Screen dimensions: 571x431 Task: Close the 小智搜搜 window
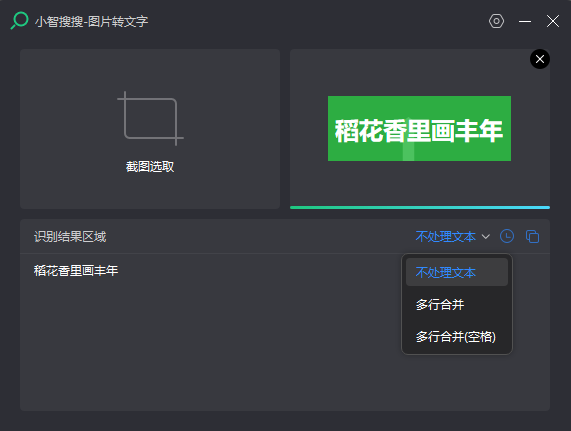click(553, 21)
